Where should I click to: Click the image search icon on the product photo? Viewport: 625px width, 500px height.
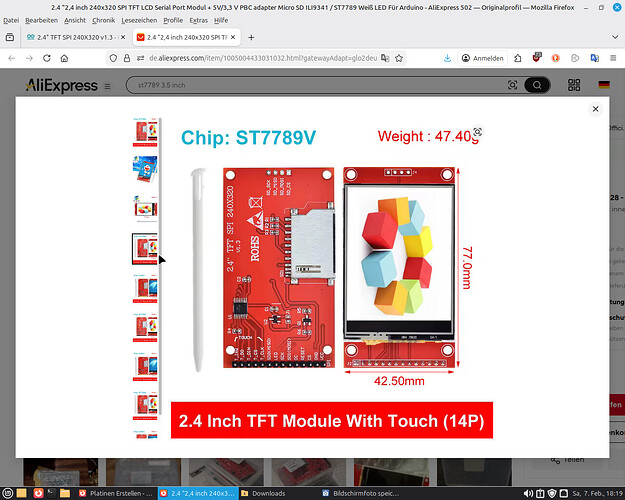[478, 132]
